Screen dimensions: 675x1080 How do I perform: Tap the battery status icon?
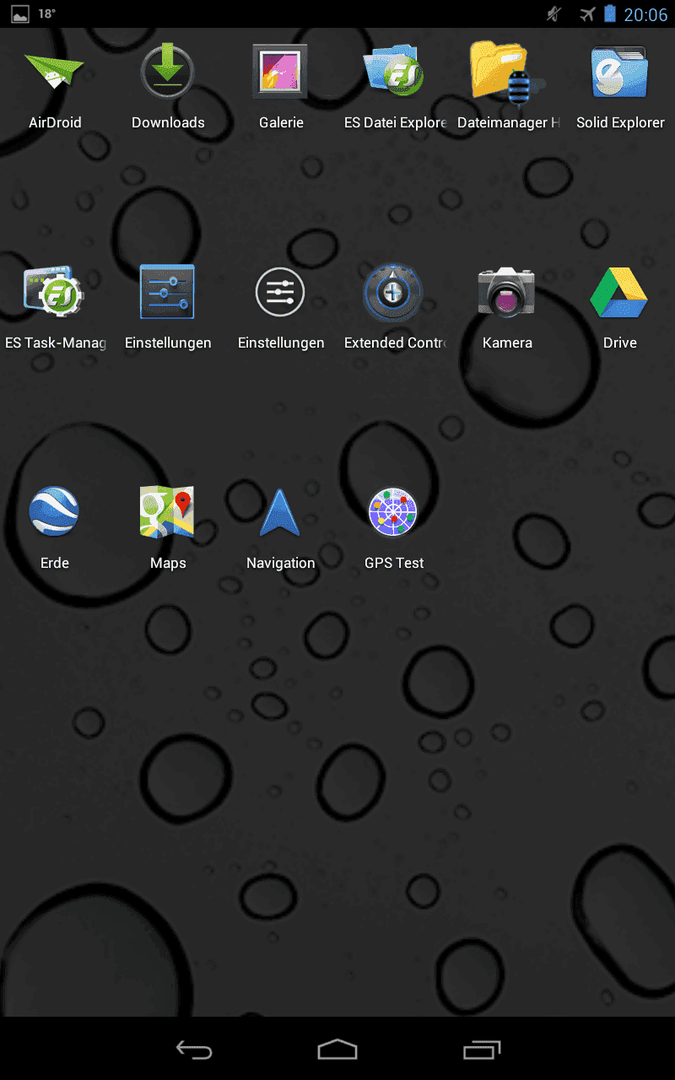coord(610,14)
